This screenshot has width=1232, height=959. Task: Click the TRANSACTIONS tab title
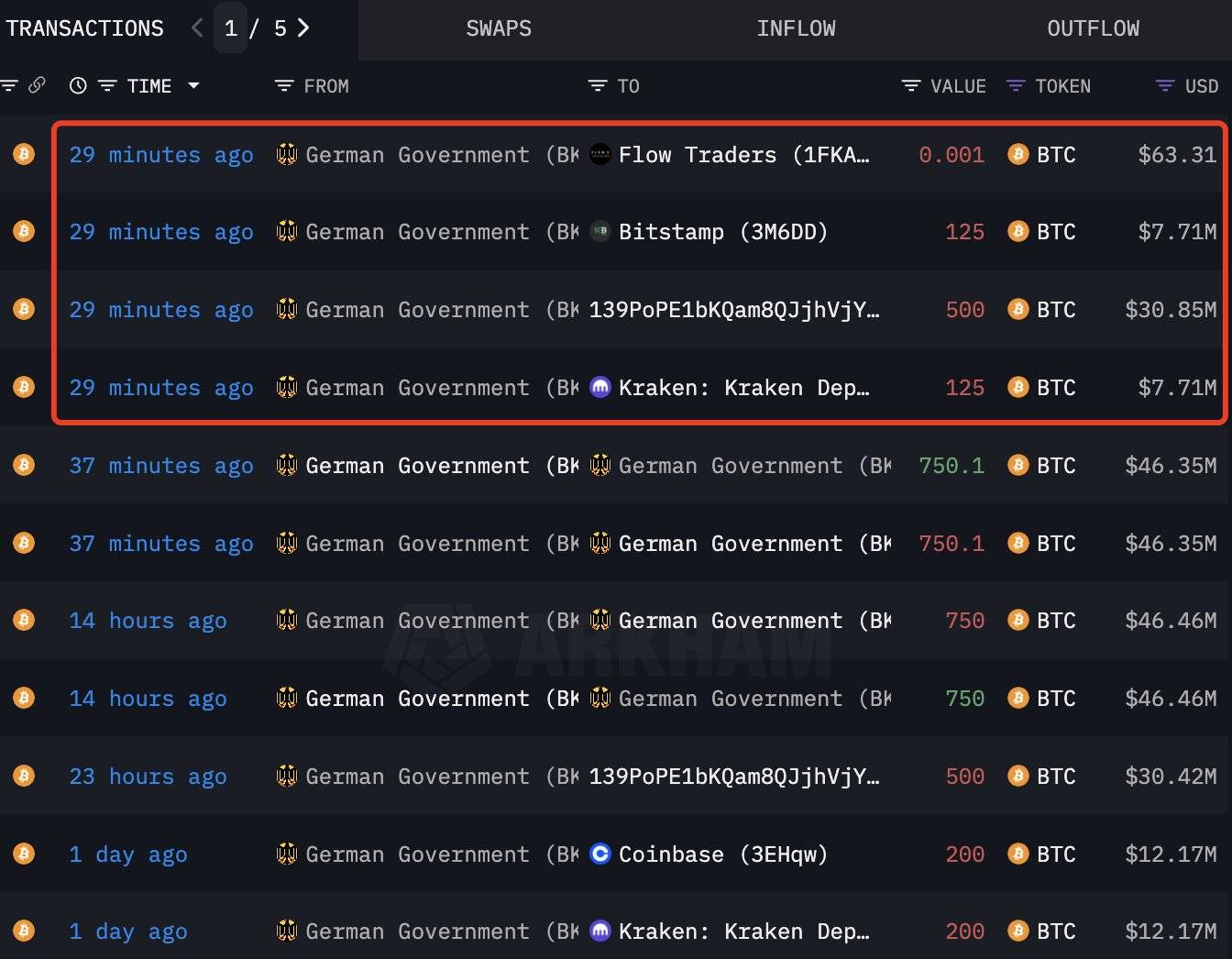[x=84, y=28]
